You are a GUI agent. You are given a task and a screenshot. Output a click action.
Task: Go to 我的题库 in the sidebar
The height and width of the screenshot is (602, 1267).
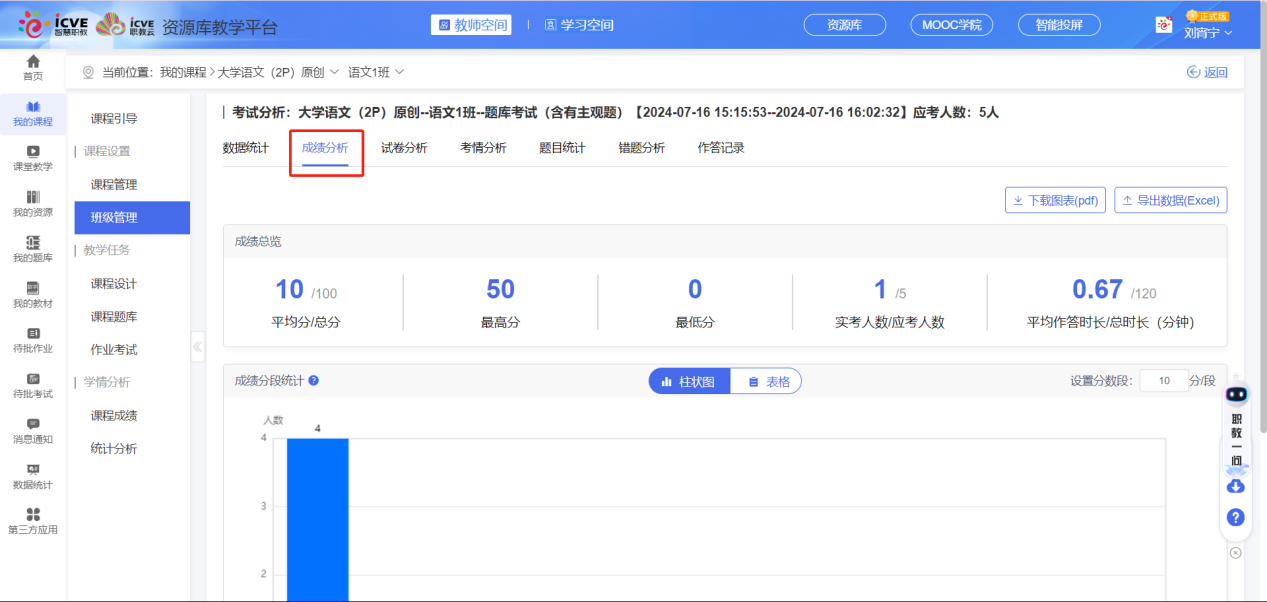(x=33, y=249)
